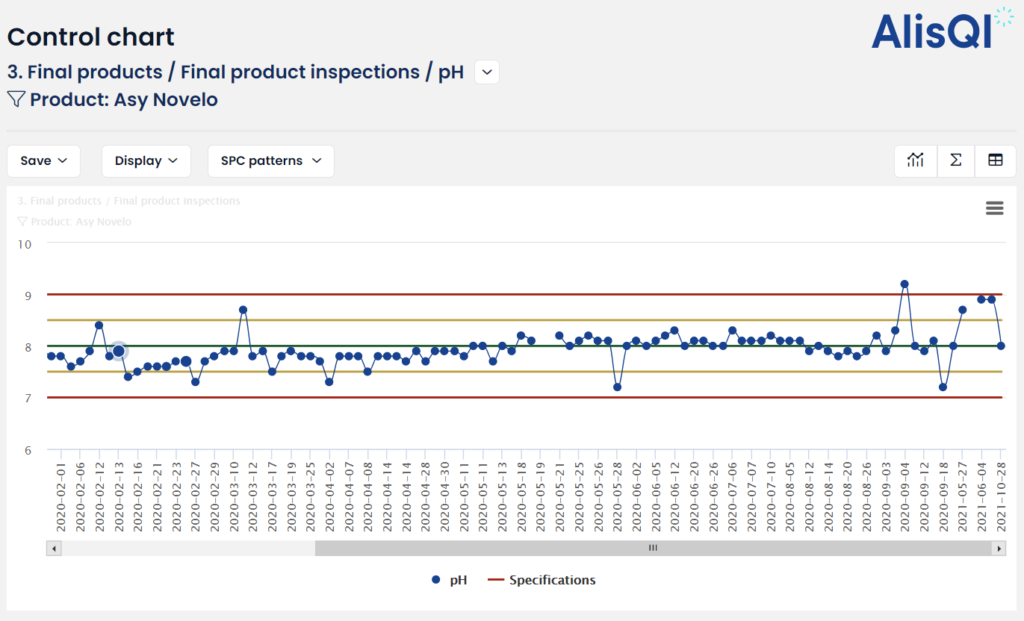This screenshot has width=1024, height=621.
Task: Expand the chevron next to pH title
Action: [486, 72]
